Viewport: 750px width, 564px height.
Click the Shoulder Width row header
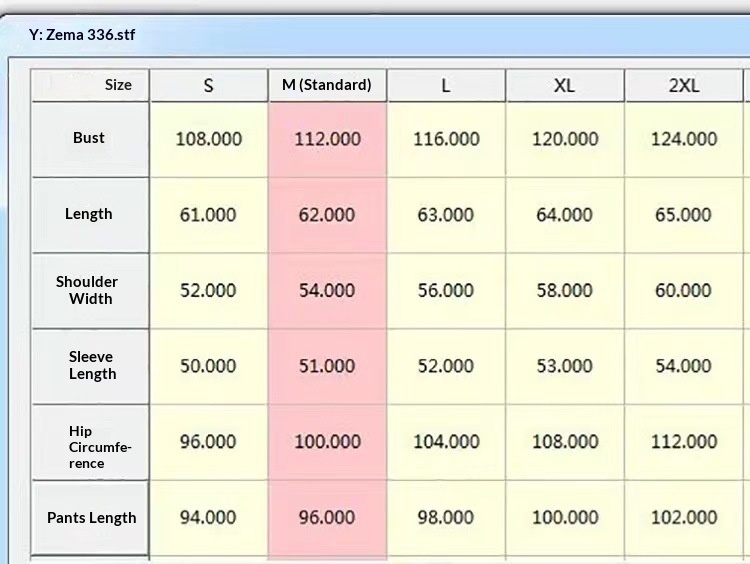[90, 290]
